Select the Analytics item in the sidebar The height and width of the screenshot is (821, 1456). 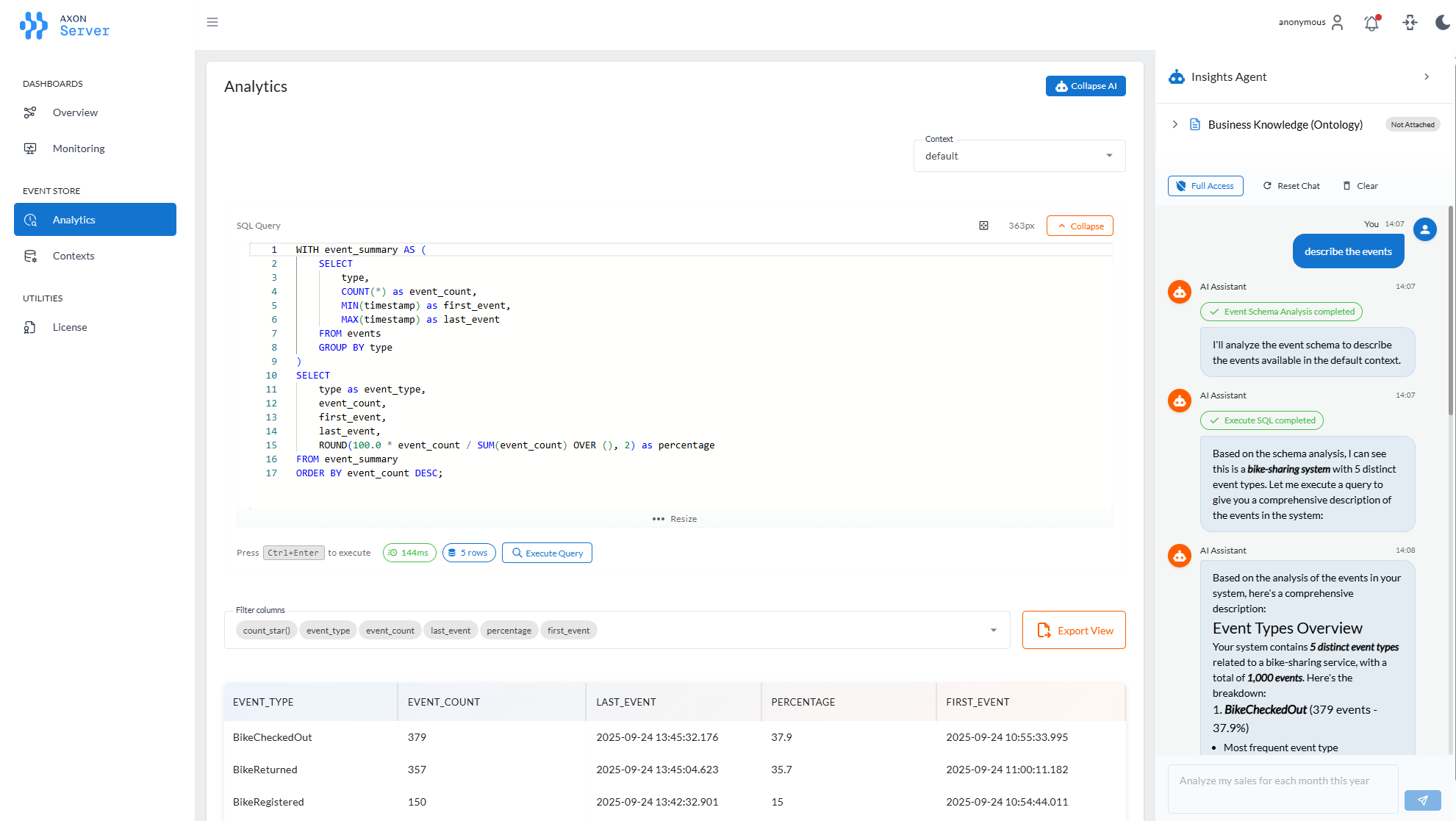(x=74, y=219)
